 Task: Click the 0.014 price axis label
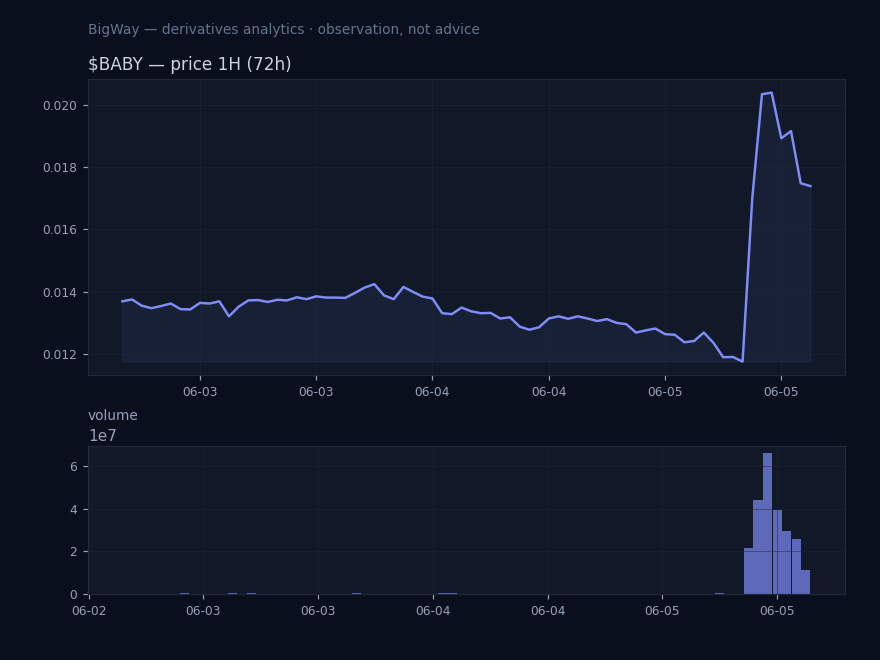coord(59,292)
